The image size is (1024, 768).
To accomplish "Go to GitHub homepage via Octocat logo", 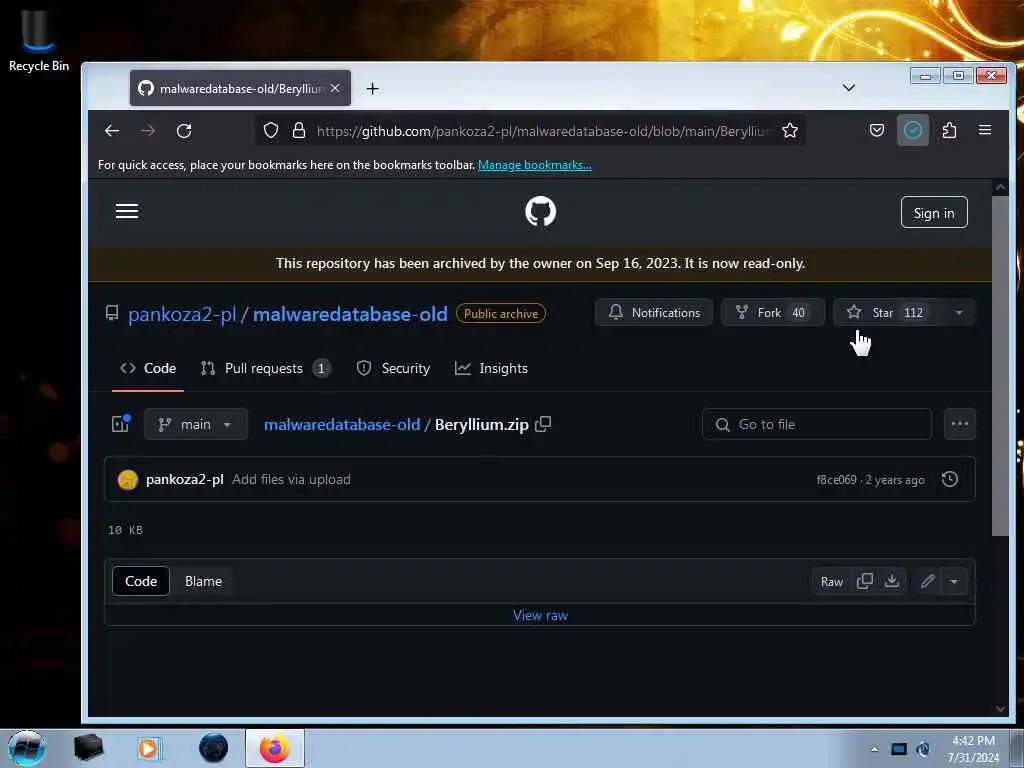I will click(x=541, y=212).
